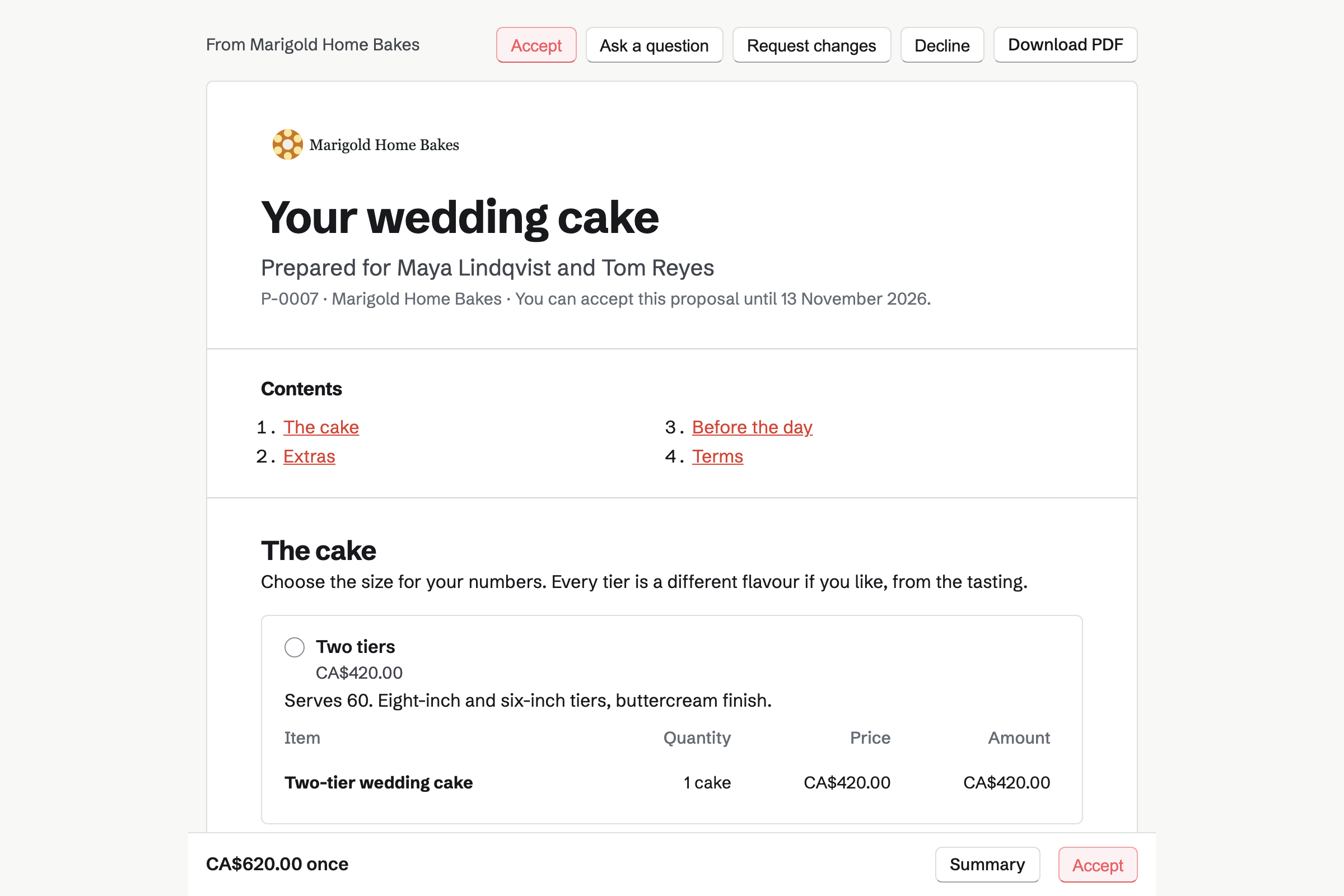Jump to The cake contents link
The height and width of the screenshot is (896, 1344).
pos(321,427)
